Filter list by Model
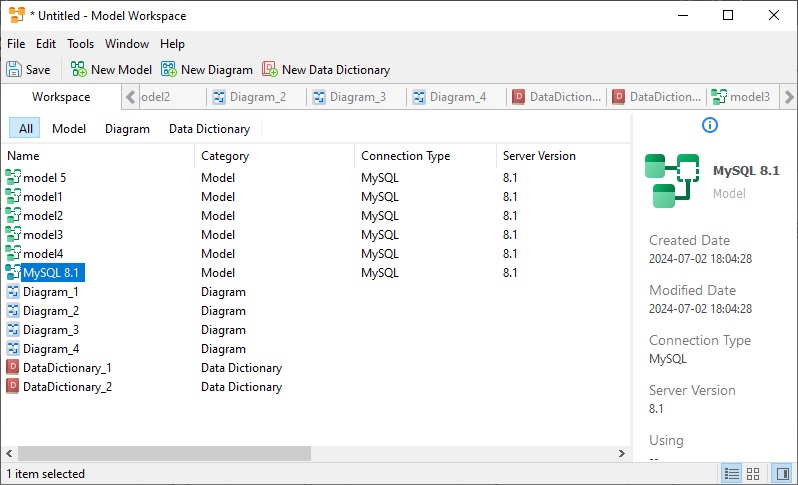The width and height of the screenshot is (798, 485). point(69,129)
